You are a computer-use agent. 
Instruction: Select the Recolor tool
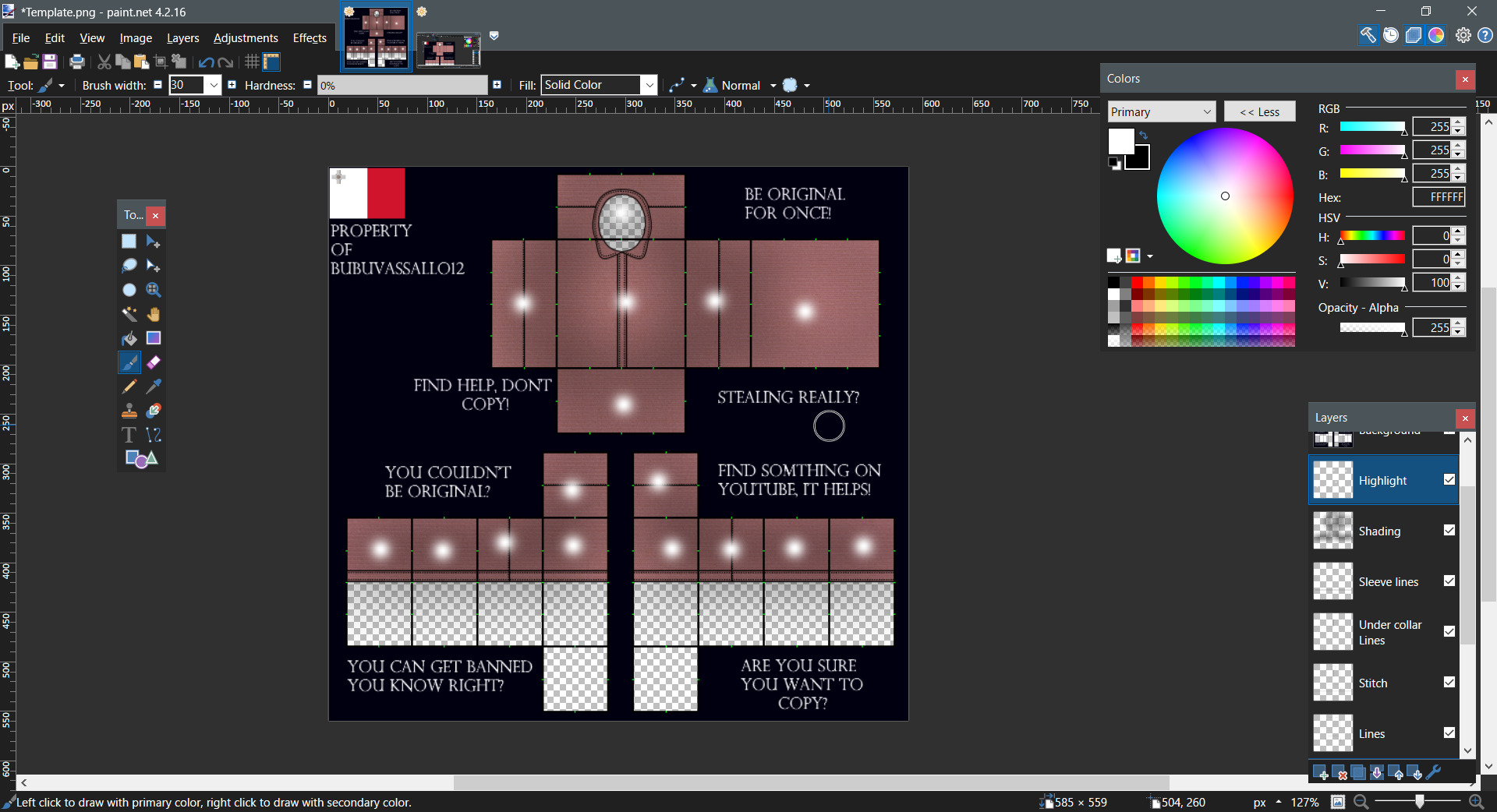click(154, 411)
